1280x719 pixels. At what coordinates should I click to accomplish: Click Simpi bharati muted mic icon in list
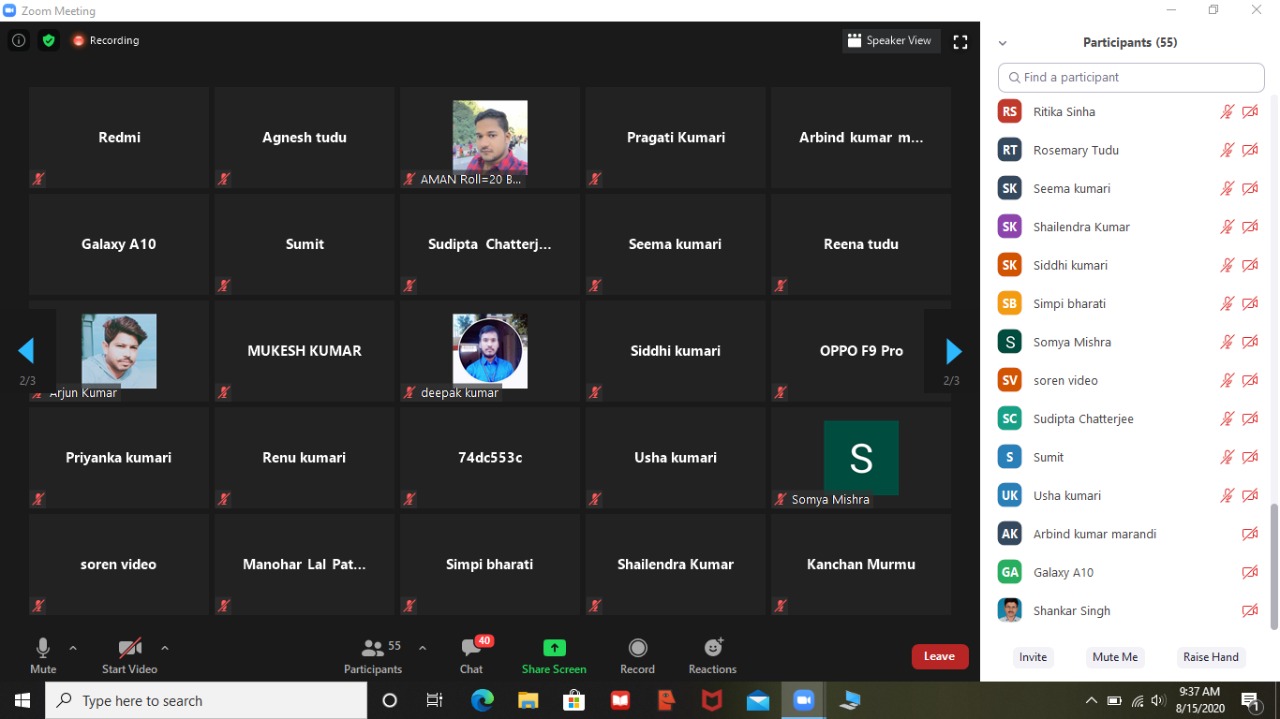(1227, 304)
